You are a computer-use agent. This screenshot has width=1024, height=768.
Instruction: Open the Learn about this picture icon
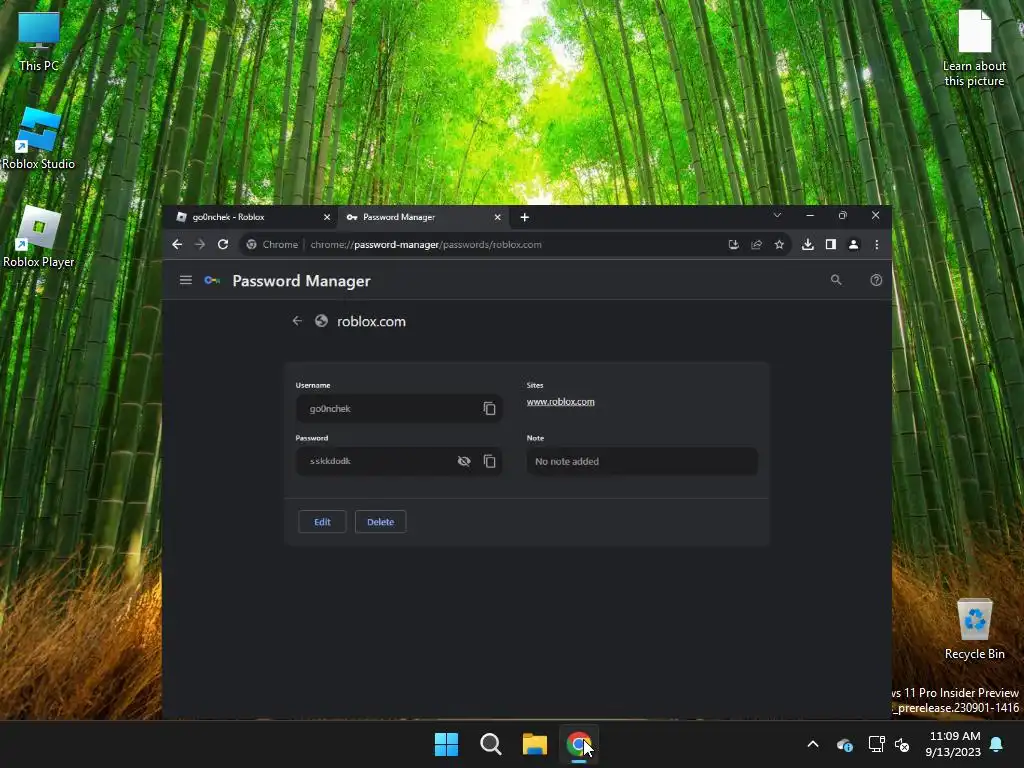click(974, 48)
